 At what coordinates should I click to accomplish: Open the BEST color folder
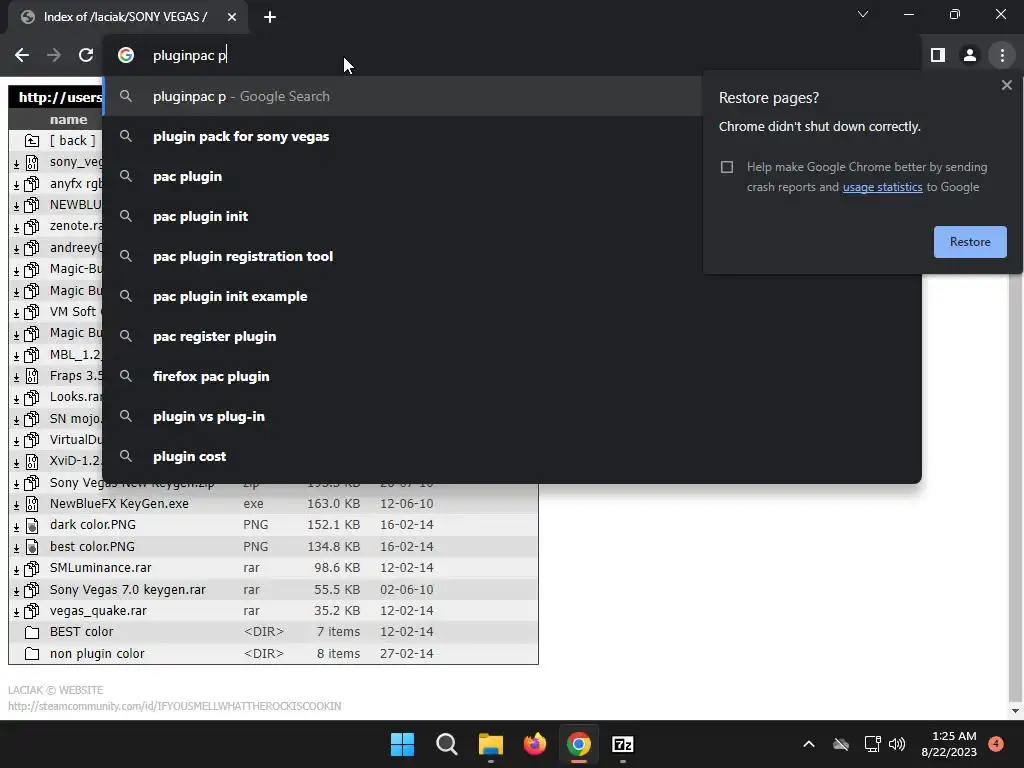click(81, 632)
